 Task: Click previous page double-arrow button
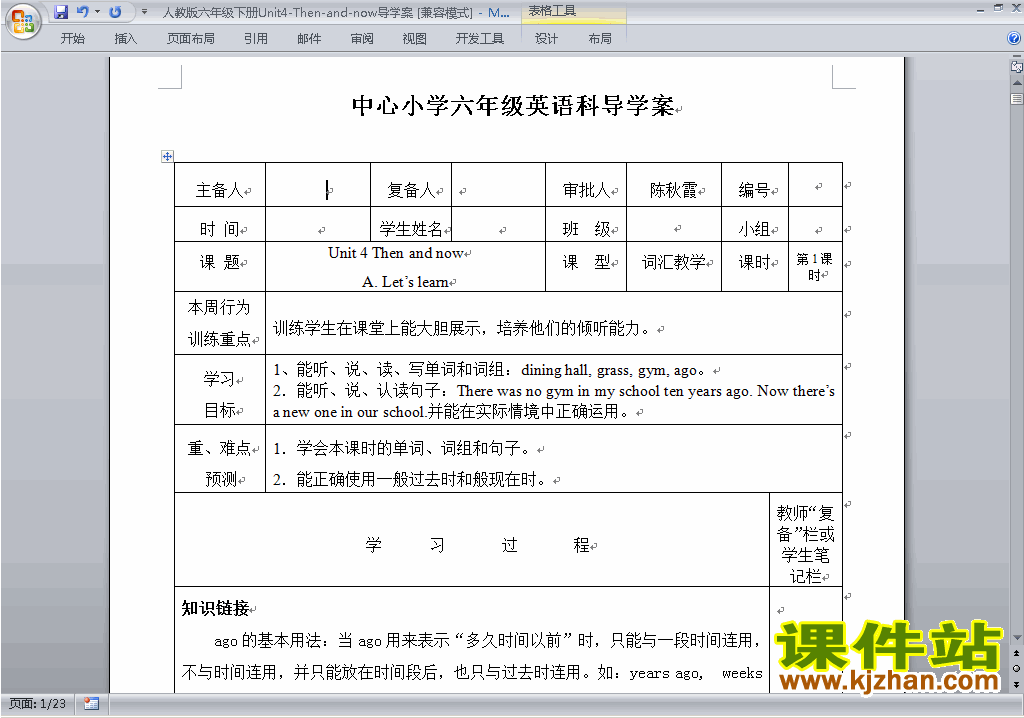point(1016,653)
